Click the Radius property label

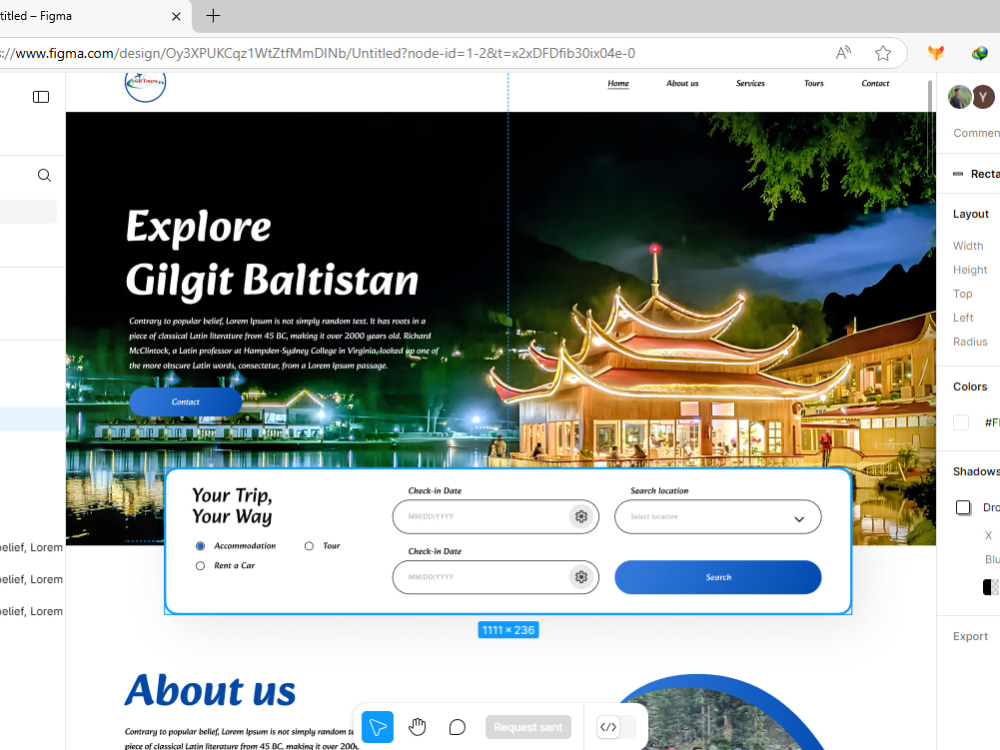pos(970,342)
